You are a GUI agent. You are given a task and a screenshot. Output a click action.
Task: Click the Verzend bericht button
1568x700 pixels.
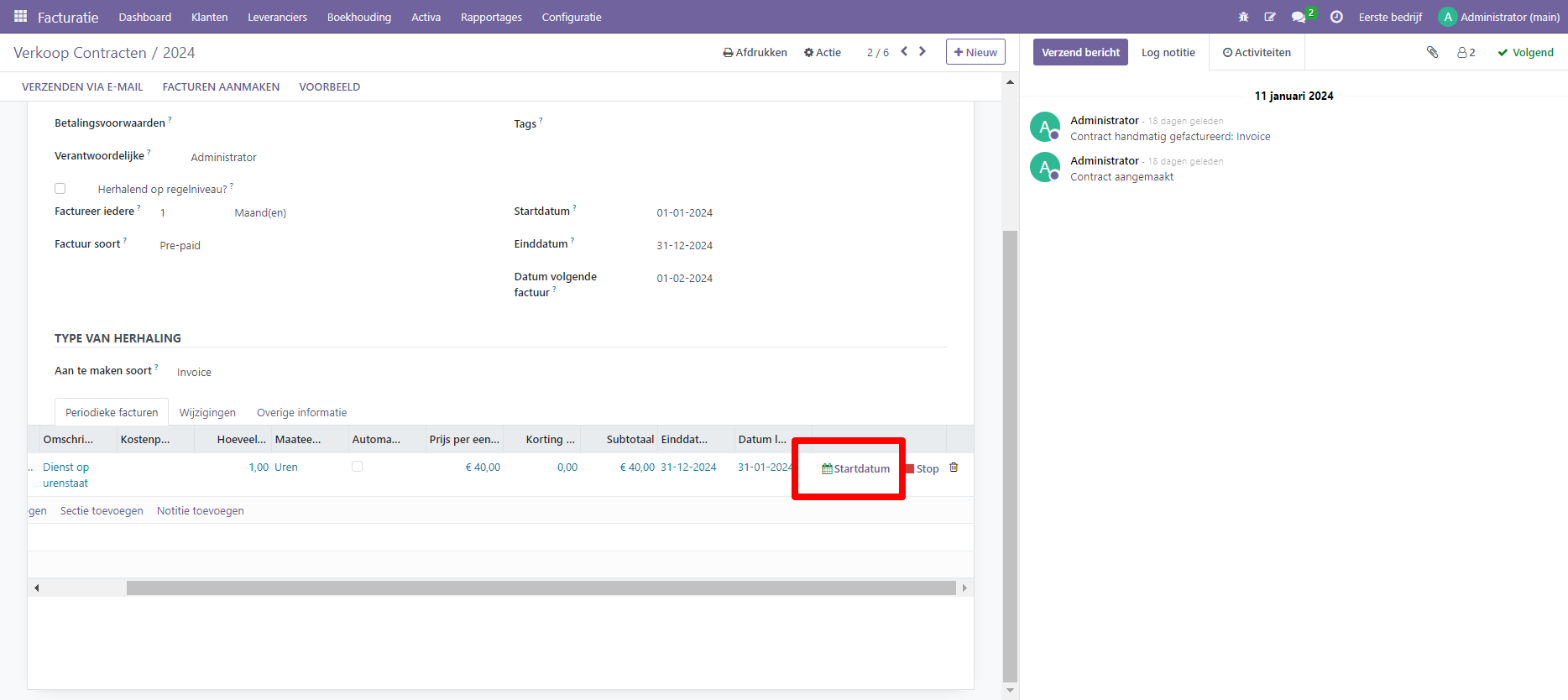(1079, 52)
